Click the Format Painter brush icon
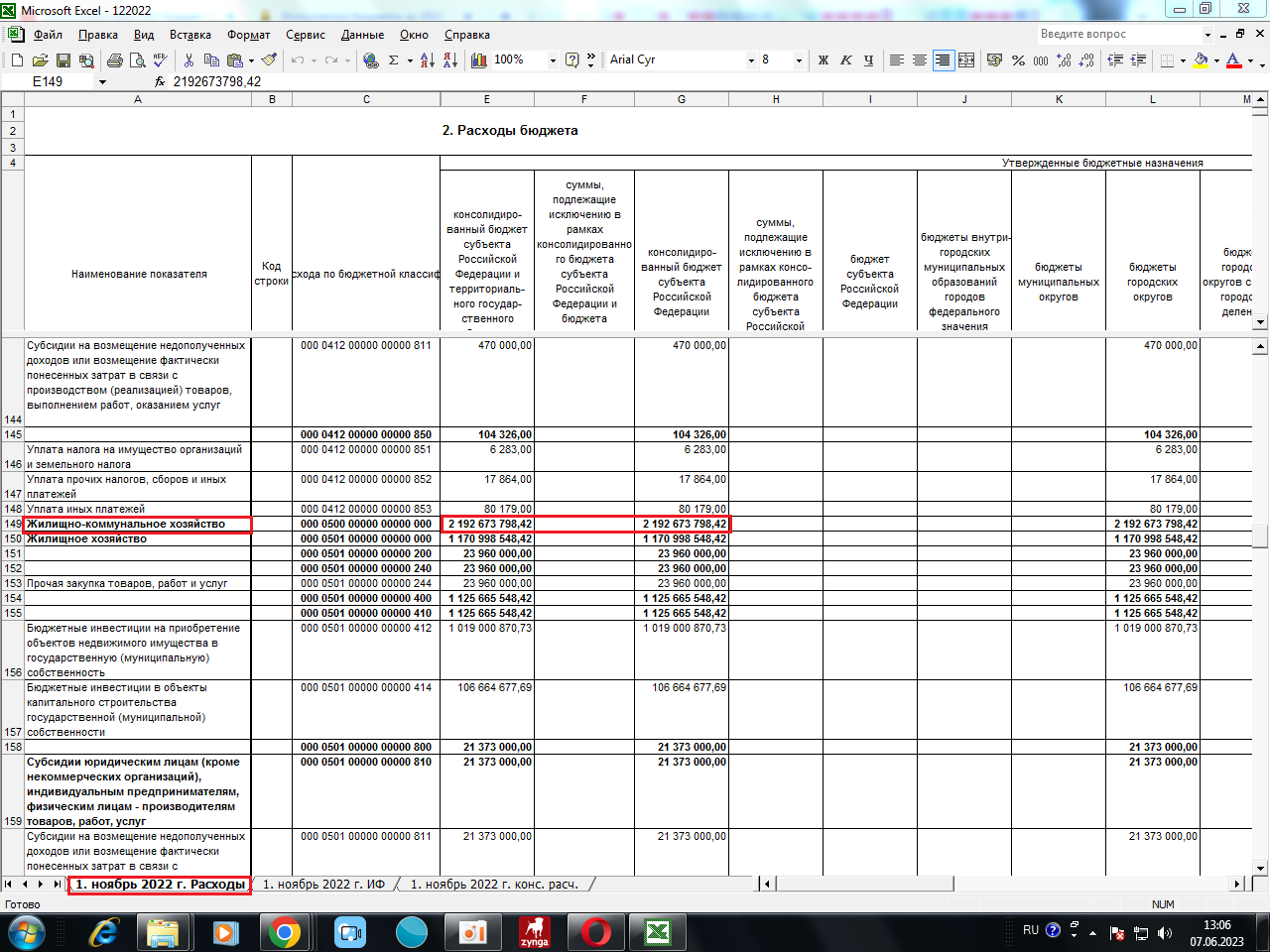 point(269,60)
